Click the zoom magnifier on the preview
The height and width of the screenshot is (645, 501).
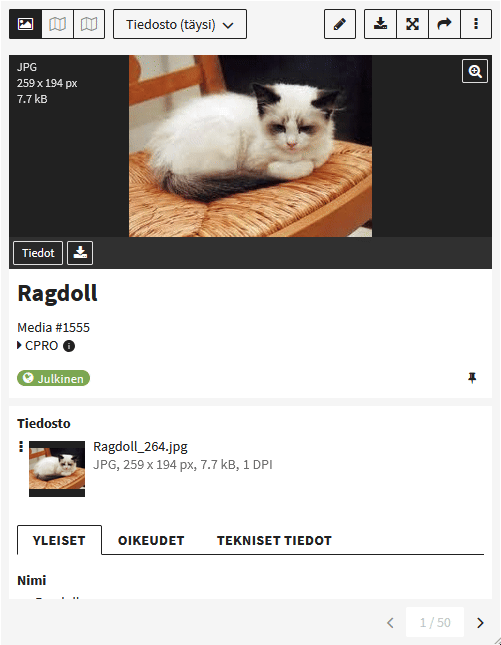(475, 71)
